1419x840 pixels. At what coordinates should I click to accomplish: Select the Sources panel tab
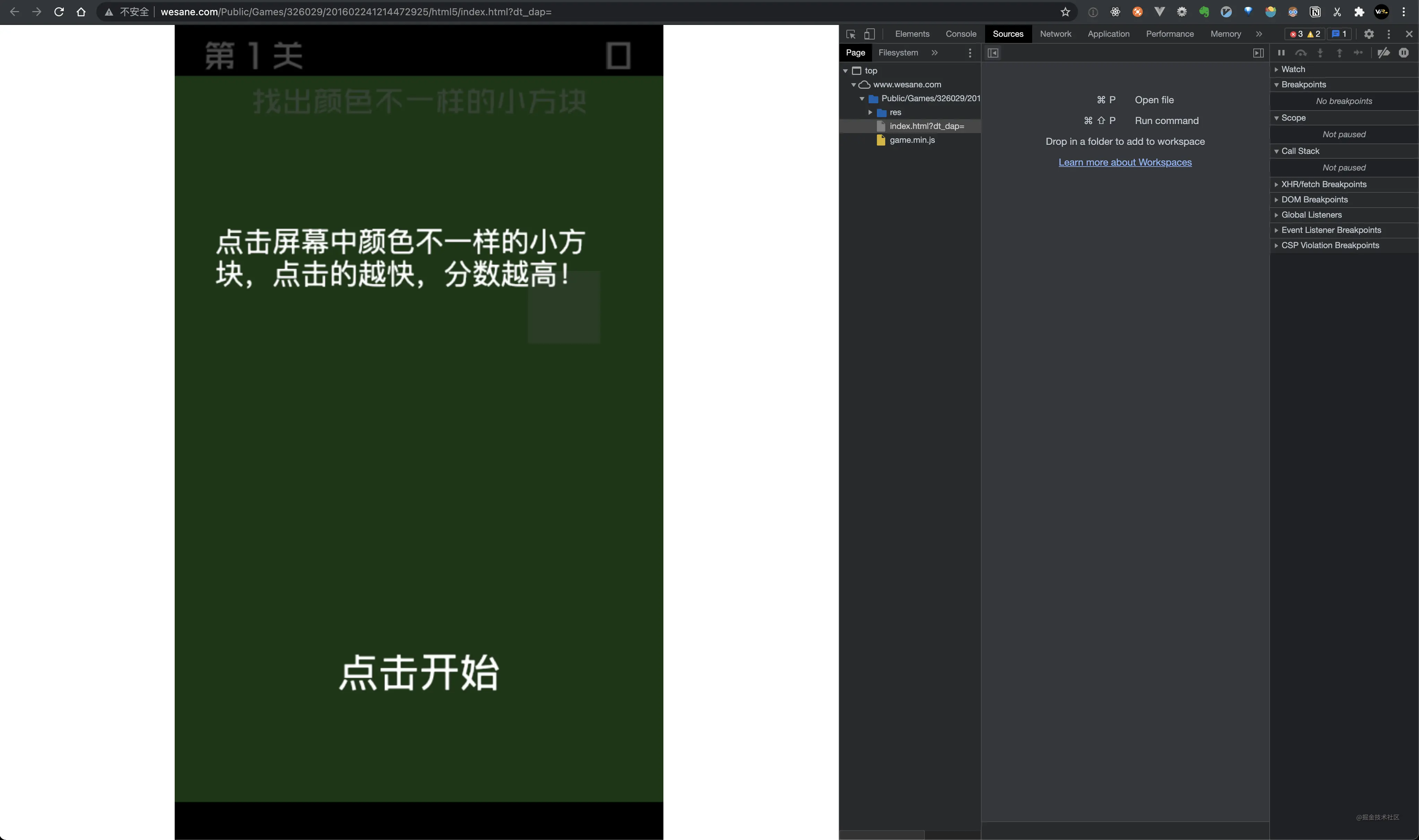[x=1007, y=33]
